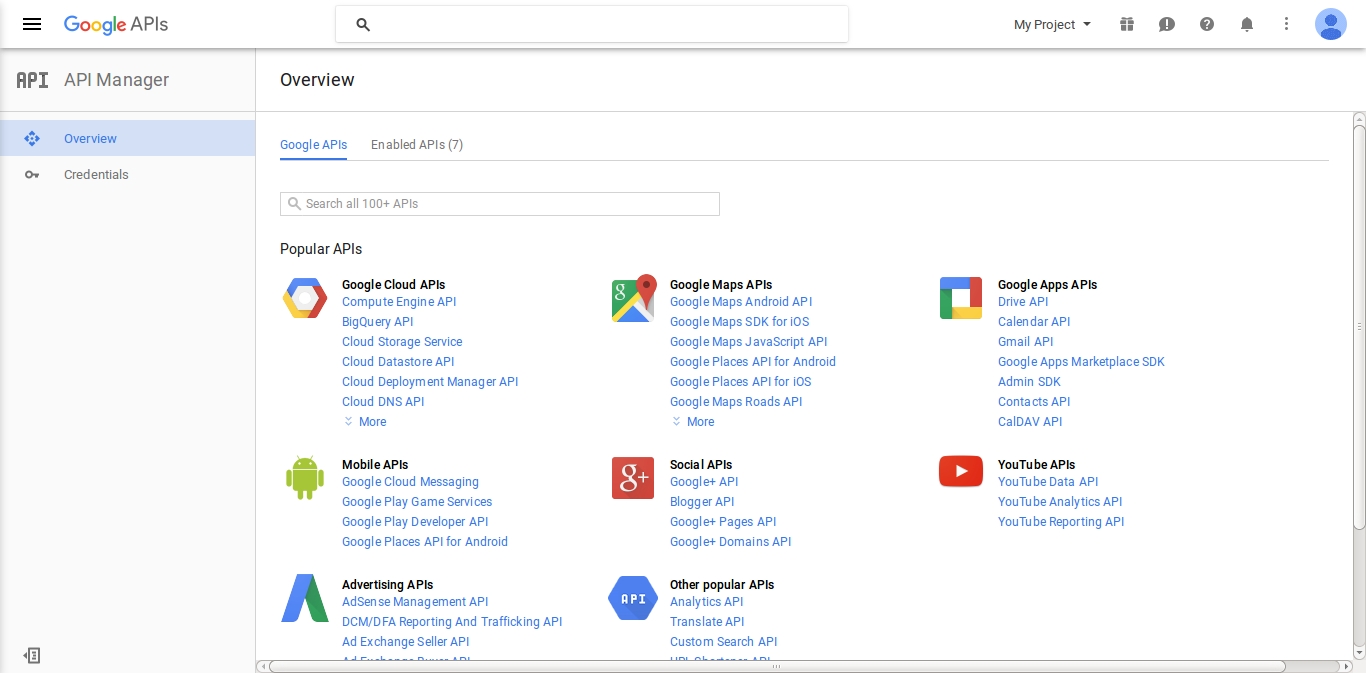1366x673 pixels.
Task: Click the user account avatar
Action: tap(1330, 24)
